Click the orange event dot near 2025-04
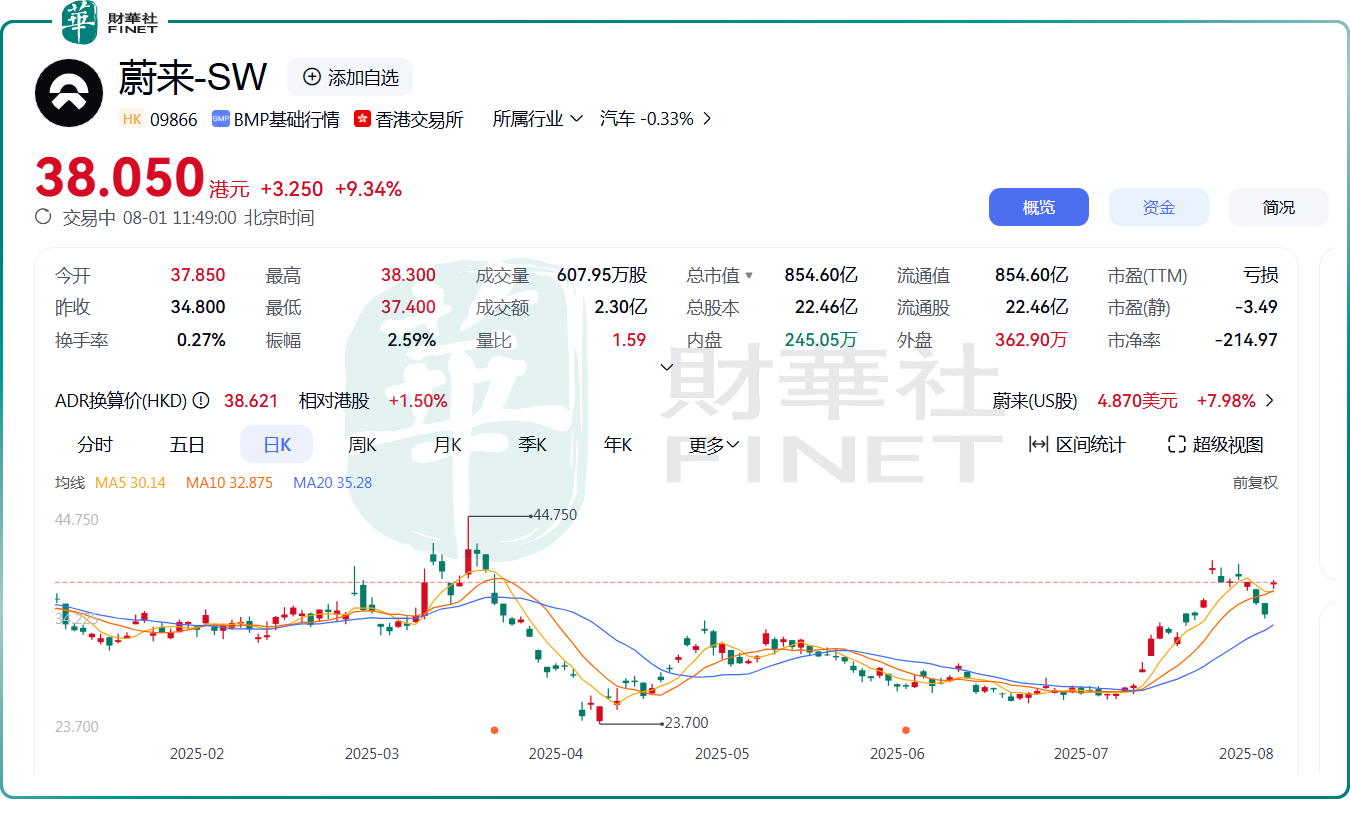 (x=494, y=730)
